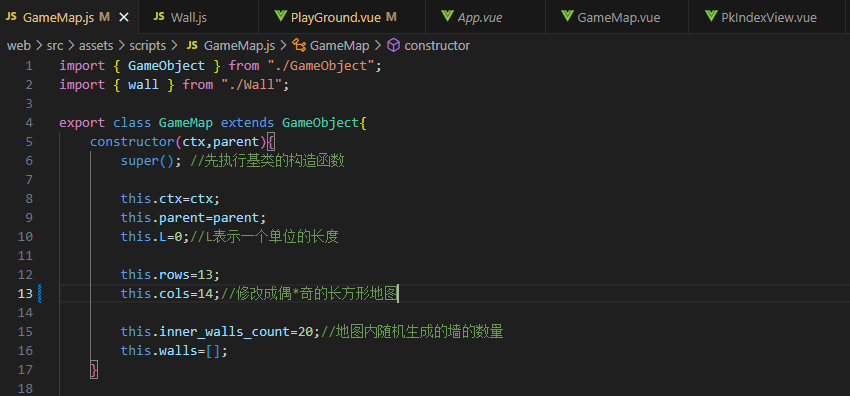This screenshot has width=850, height=396.
Task: Click the class symbol icon in breadcrumb
Action: (299, 46)
